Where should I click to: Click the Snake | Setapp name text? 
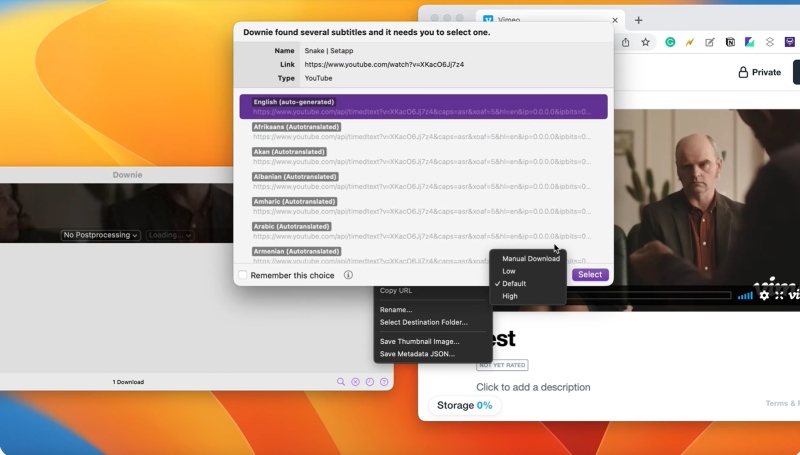point(329,50)
